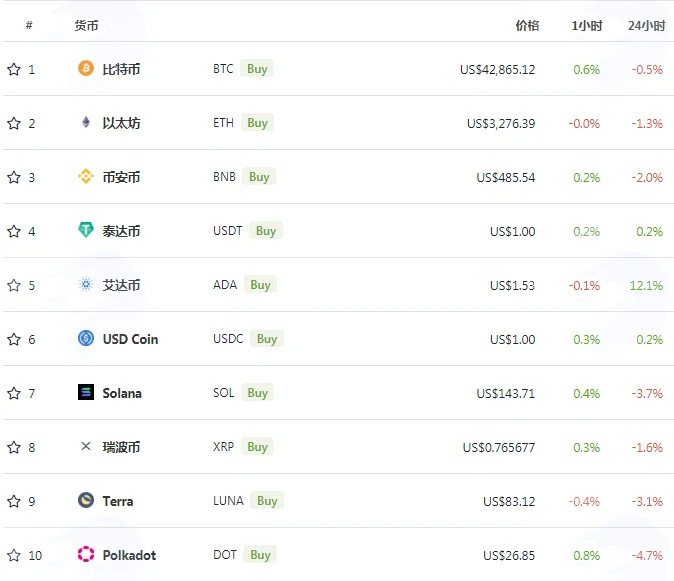Click the Polkadot pink circle logo
Viewport: 674px width, 581px height.
pyautogui.click(x=86, y=554)
